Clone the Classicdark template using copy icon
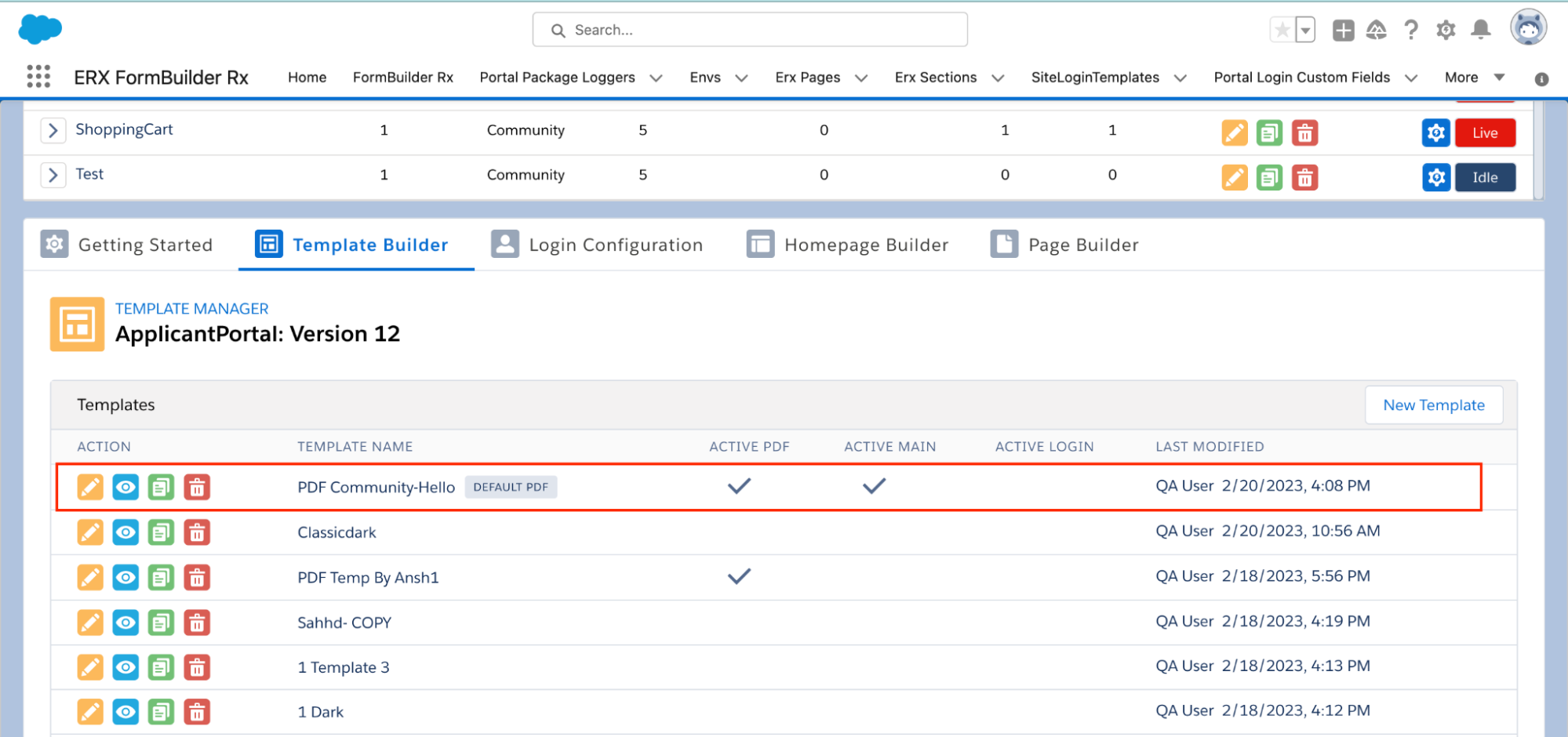 click(161, 532)
